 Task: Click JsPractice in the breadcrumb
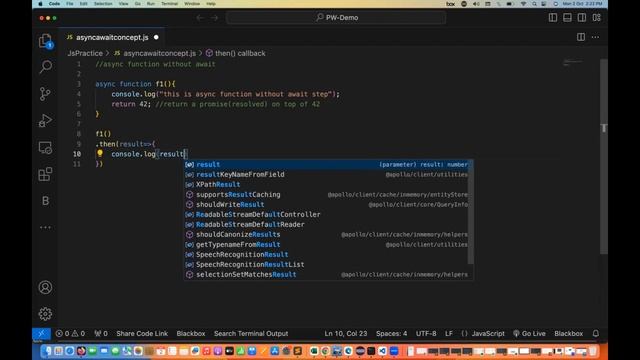click(85, 53)
